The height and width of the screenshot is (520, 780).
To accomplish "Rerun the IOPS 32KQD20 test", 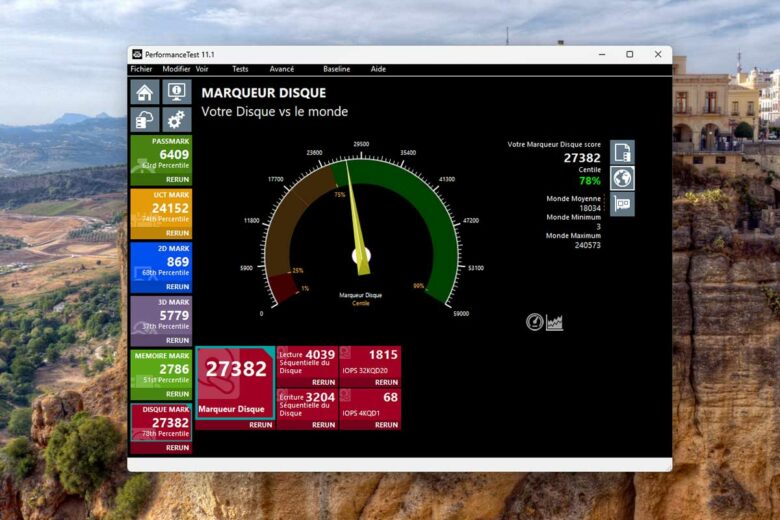I will [387, 383].
